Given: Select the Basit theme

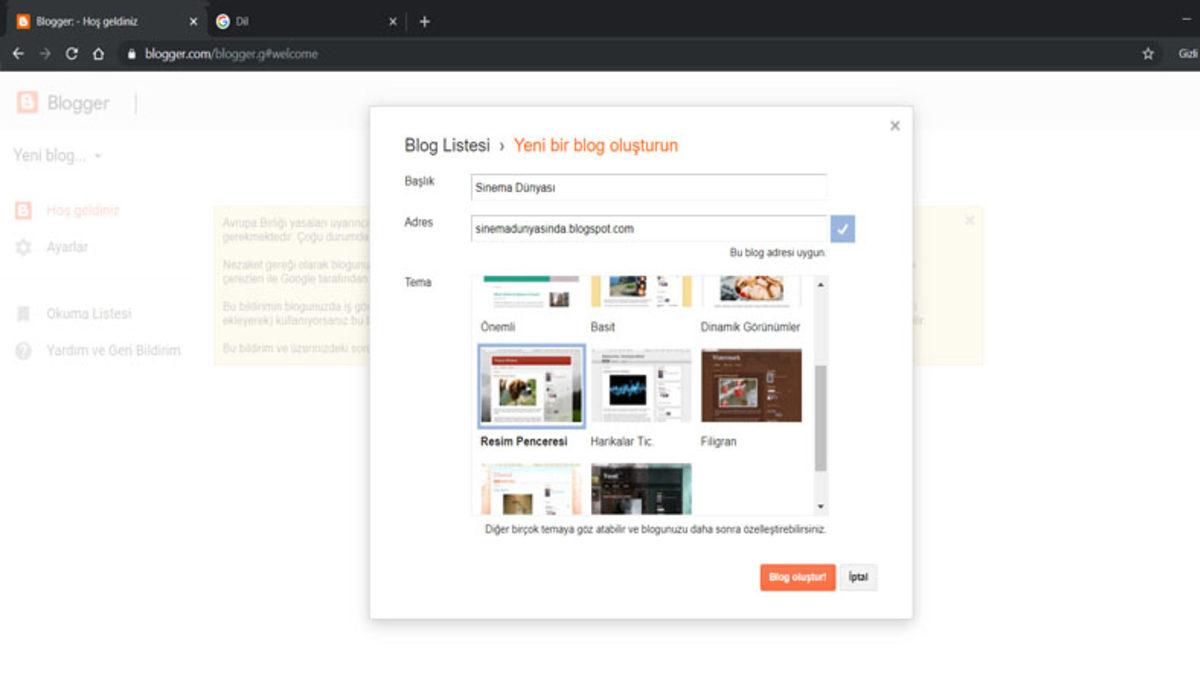Looking at the screenshot, I should [640, 290].
